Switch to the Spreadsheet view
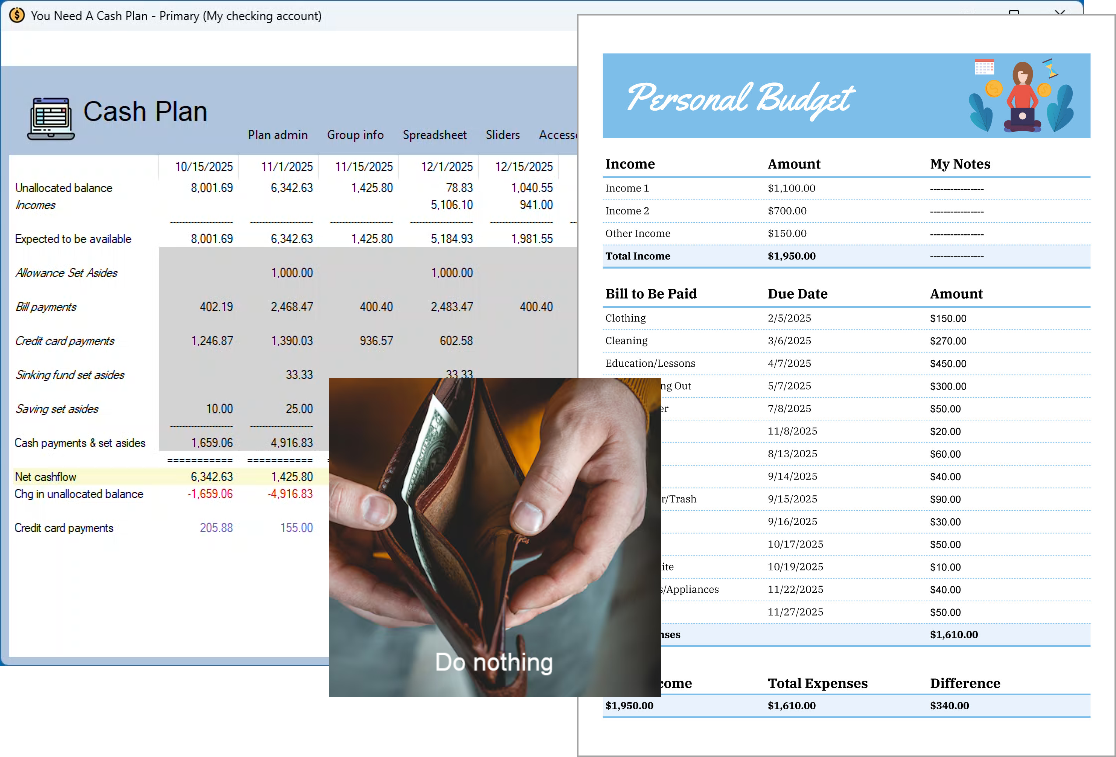Image resolution: width=1116 pixels, height=757 pixels. pos(434,135)
